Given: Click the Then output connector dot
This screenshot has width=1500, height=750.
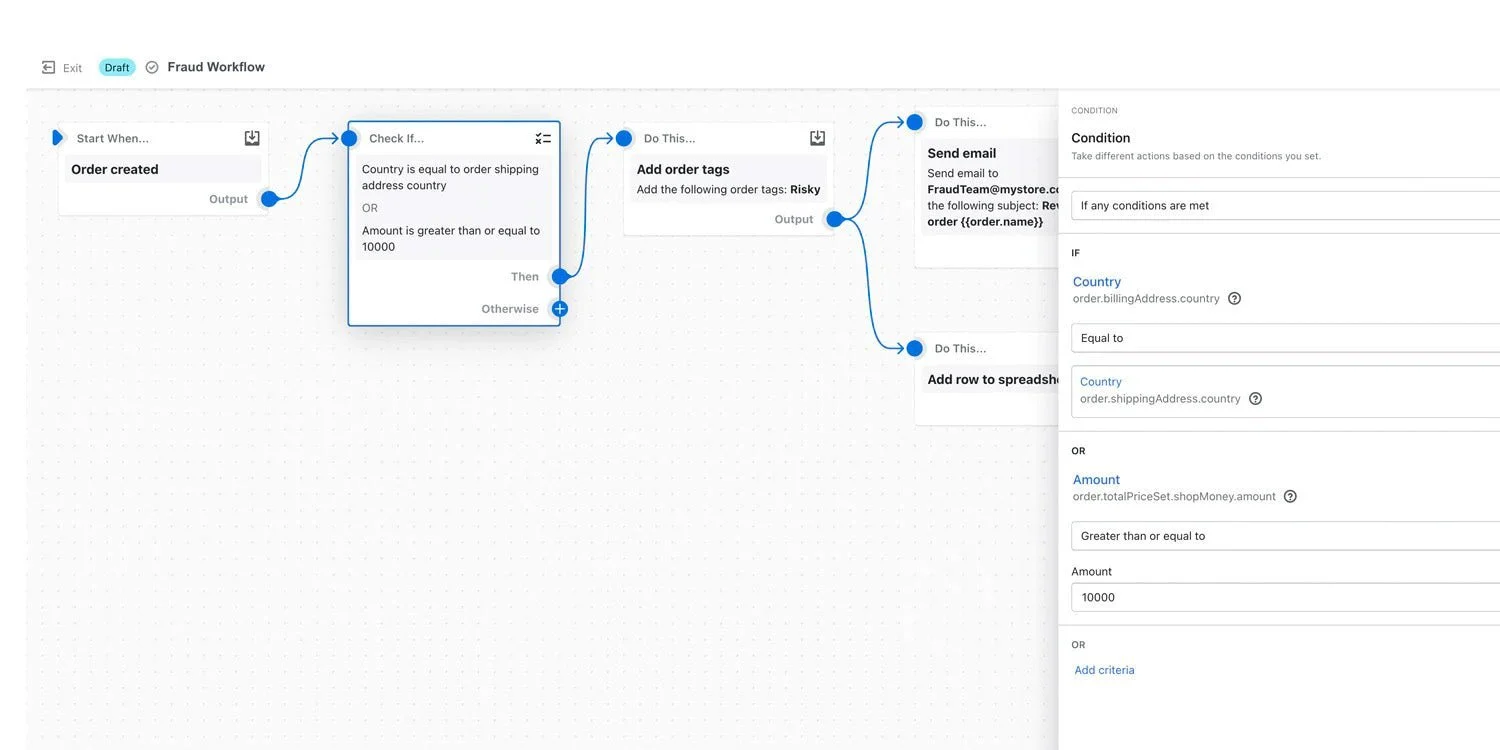Looking at the screenshot, I should point(559,276).
